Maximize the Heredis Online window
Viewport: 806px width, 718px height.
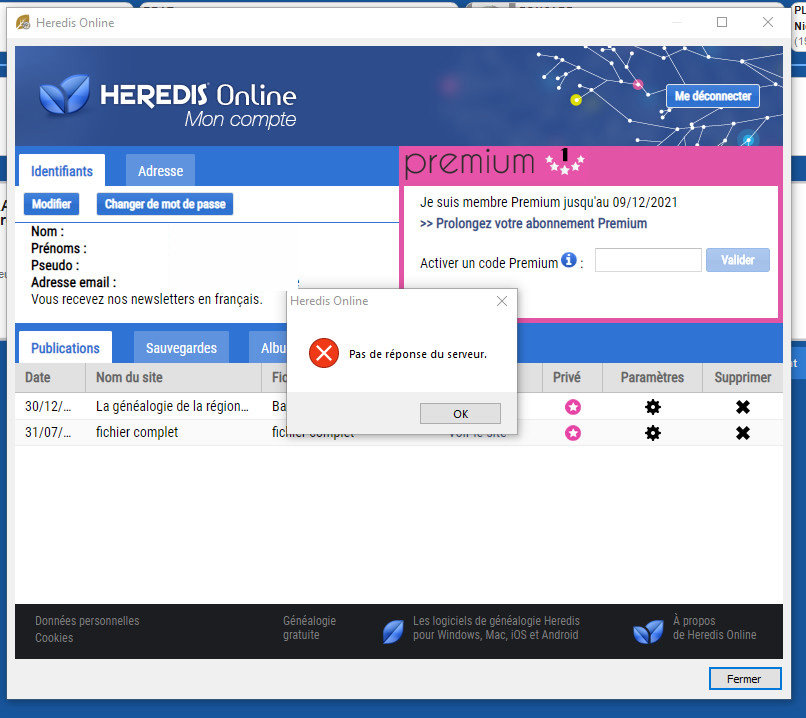722,22
